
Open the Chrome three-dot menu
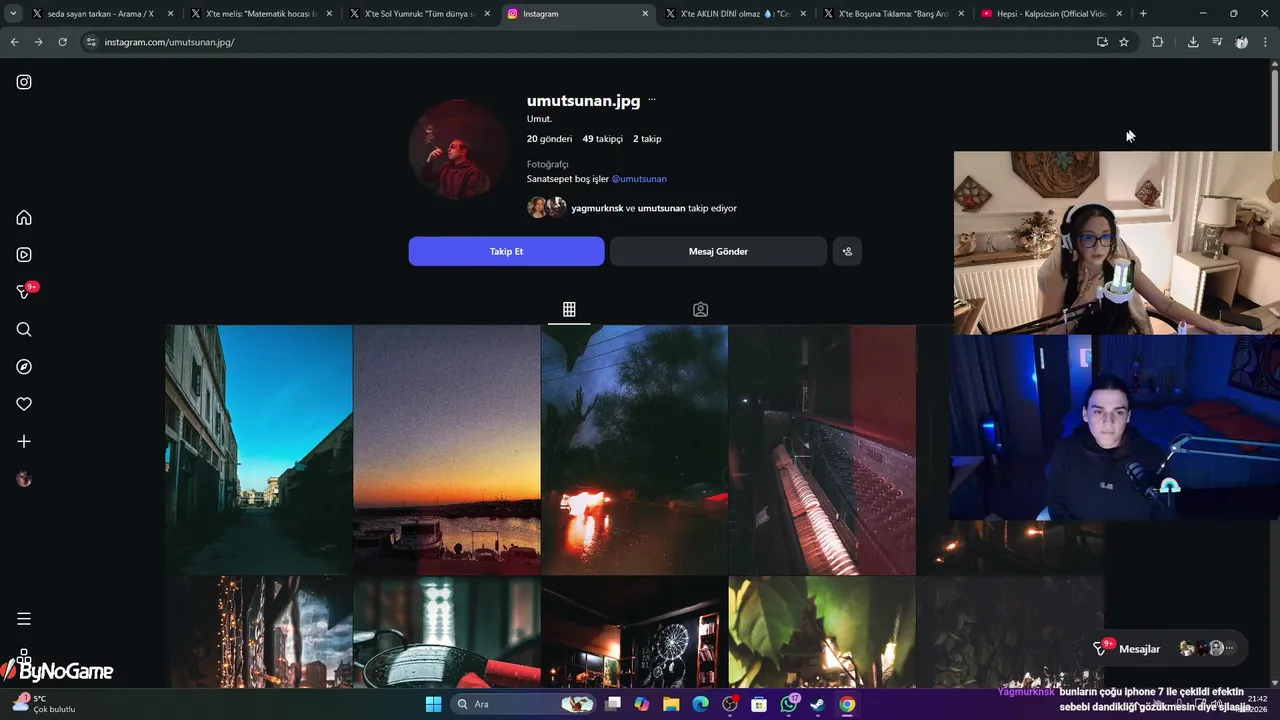tap(1266, 42)
